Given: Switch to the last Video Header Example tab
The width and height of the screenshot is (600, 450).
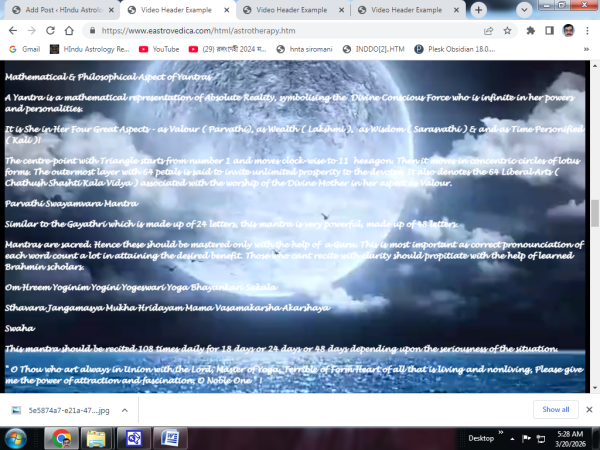Looking at the screenshot, I should 407,9.
